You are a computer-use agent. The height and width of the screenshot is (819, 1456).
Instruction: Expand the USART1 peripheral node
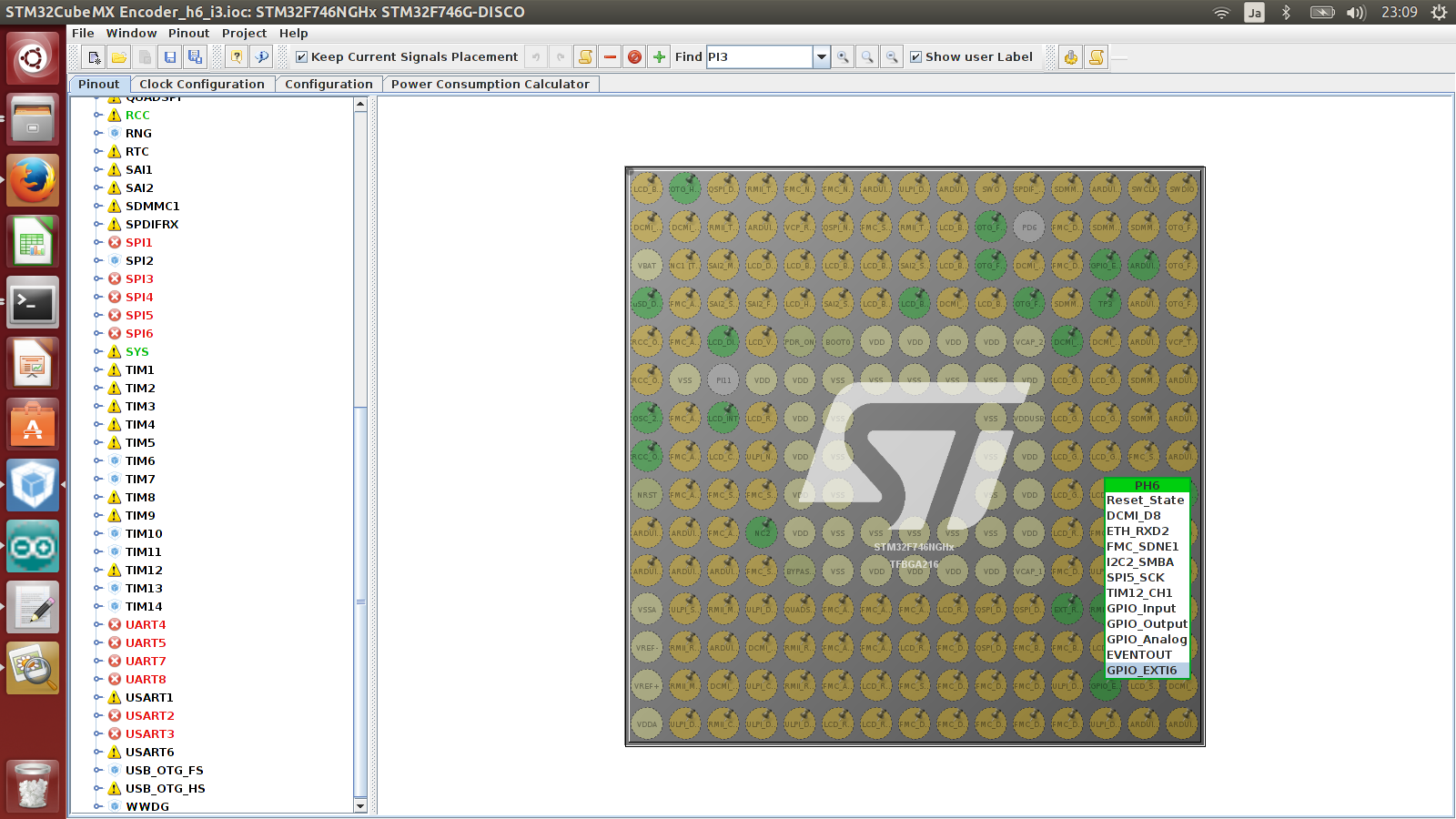(98, 698)
